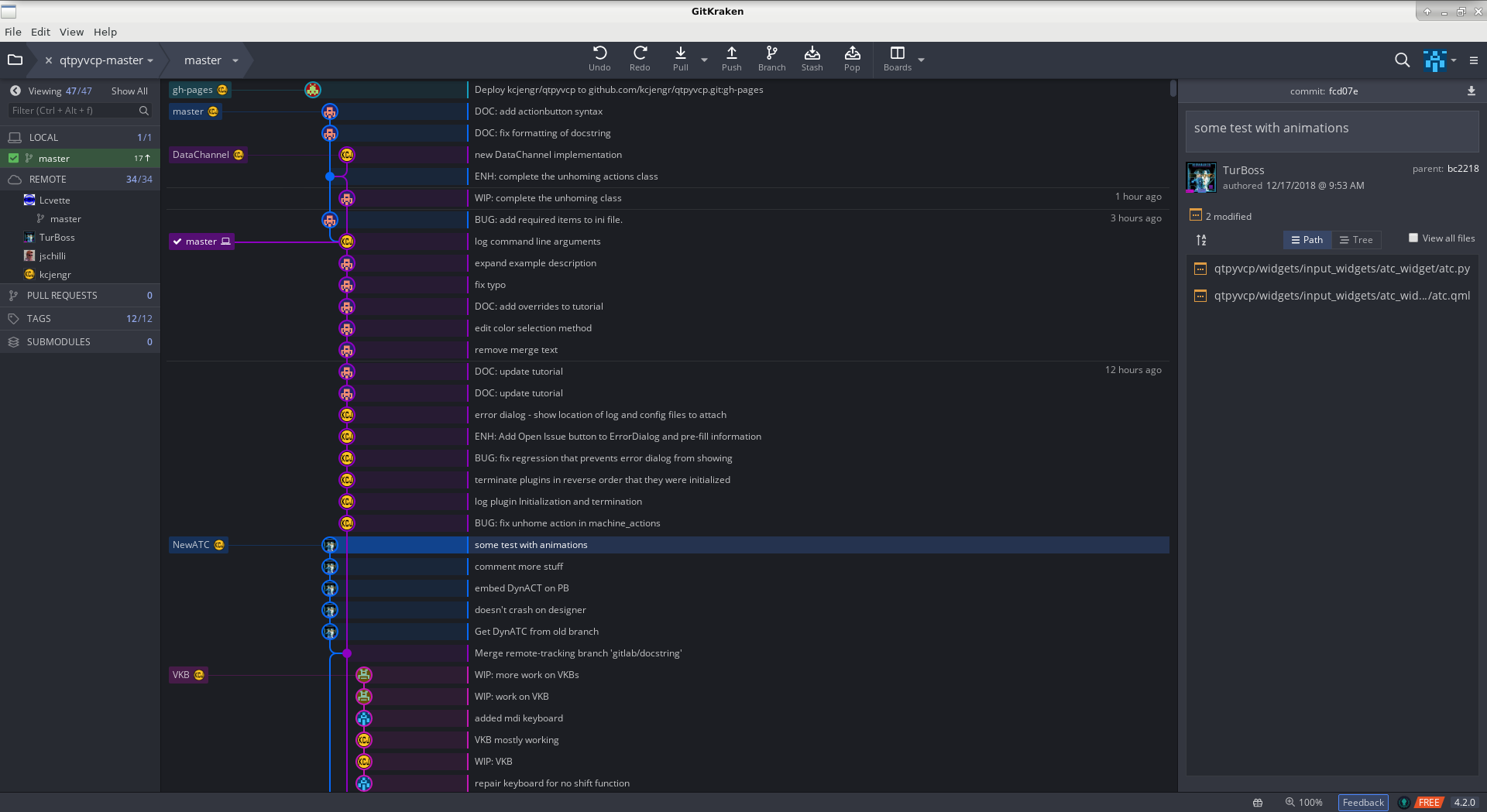Open the Pull options dropdown arrow
This screenshot has width=1487, height=812.
pos(704,60)
